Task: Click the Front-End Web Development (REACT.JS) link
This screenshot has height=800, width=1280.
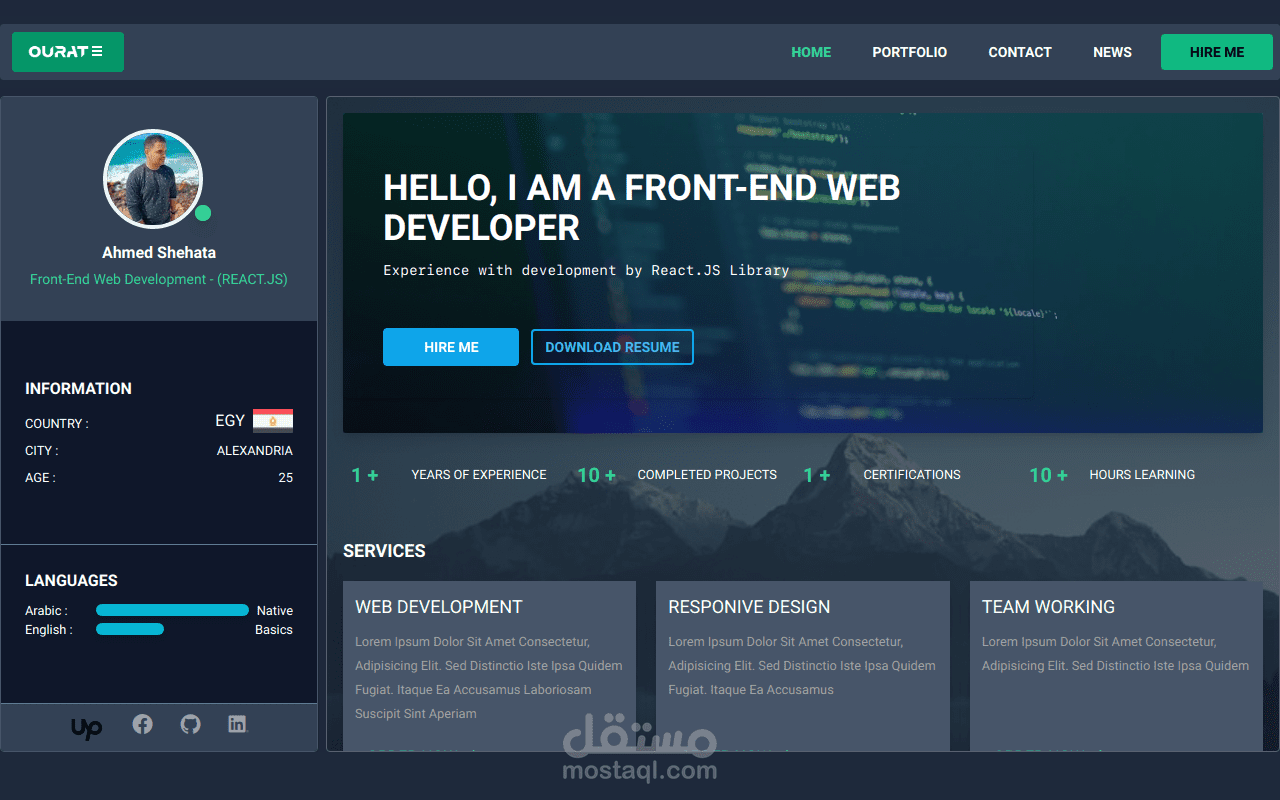Action: pos(158,279)
